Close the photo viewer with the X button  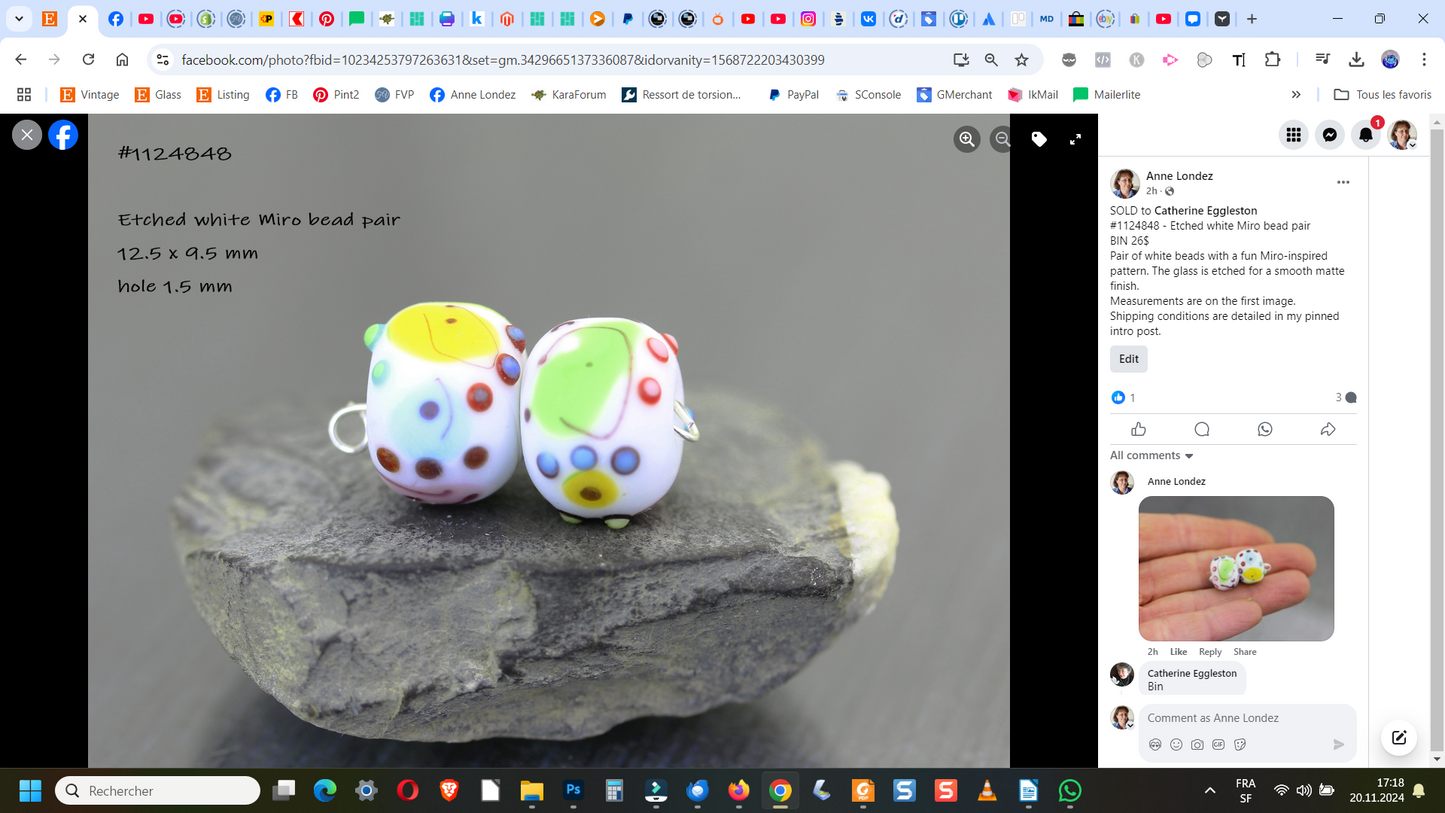coord(27,134)
